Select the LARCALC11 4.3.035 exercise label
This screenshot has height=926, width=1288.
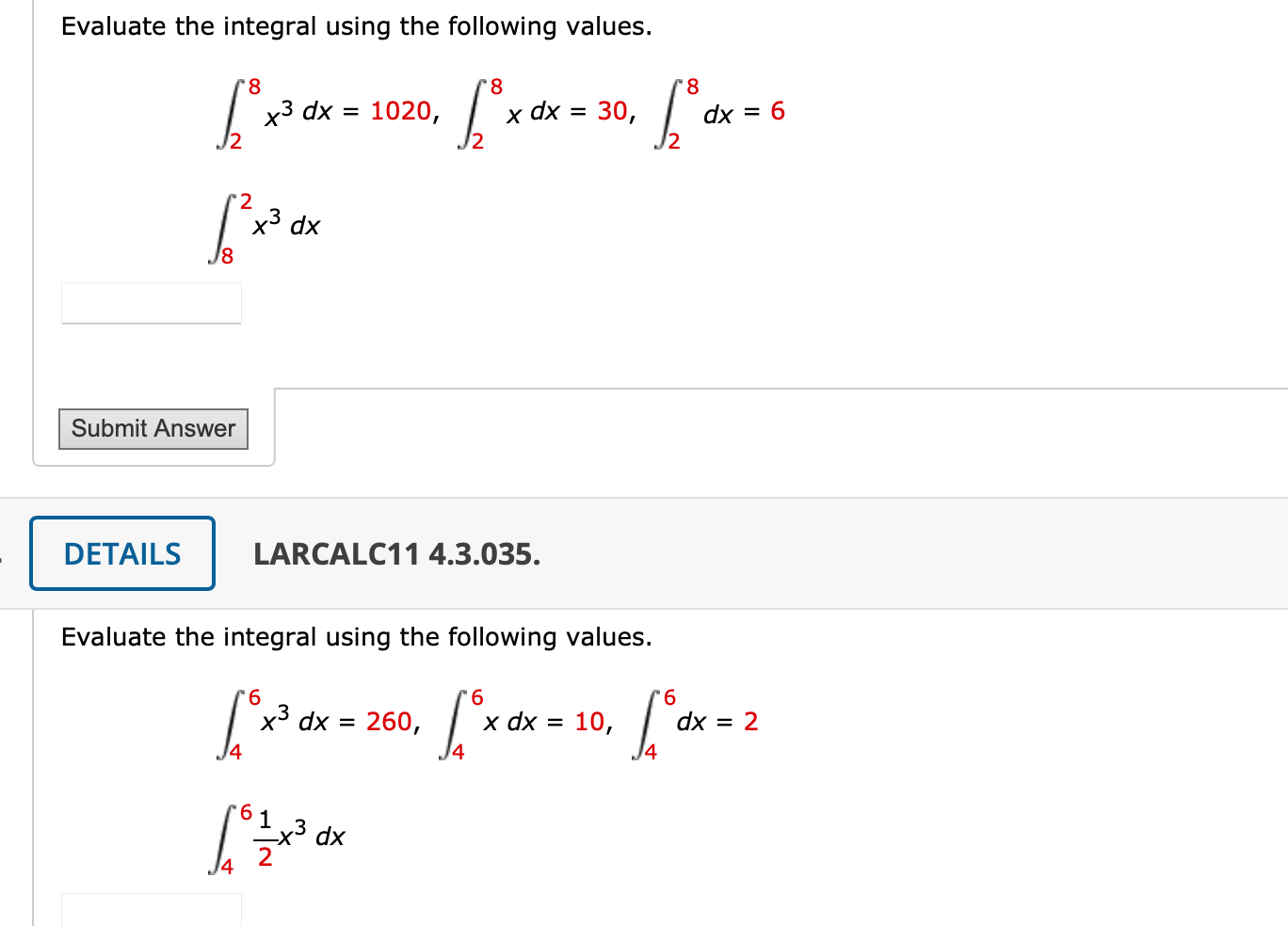(x=396, y=554)
